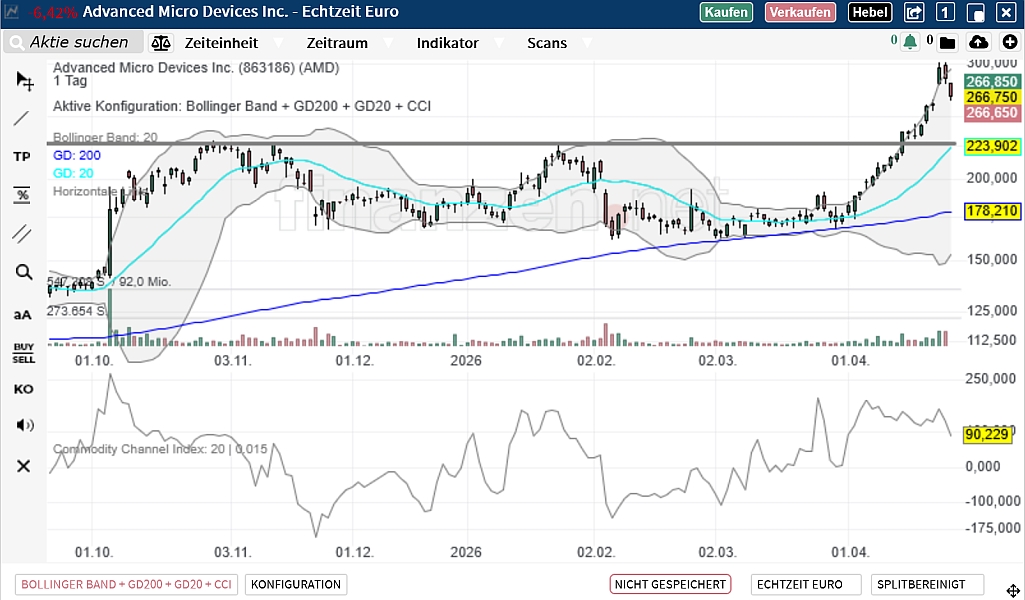The width and height of the screenshot is (1025, 600).
Task: Click the 02.02. date on price axis
Action: pyautogui.click(x=596, y=361)
